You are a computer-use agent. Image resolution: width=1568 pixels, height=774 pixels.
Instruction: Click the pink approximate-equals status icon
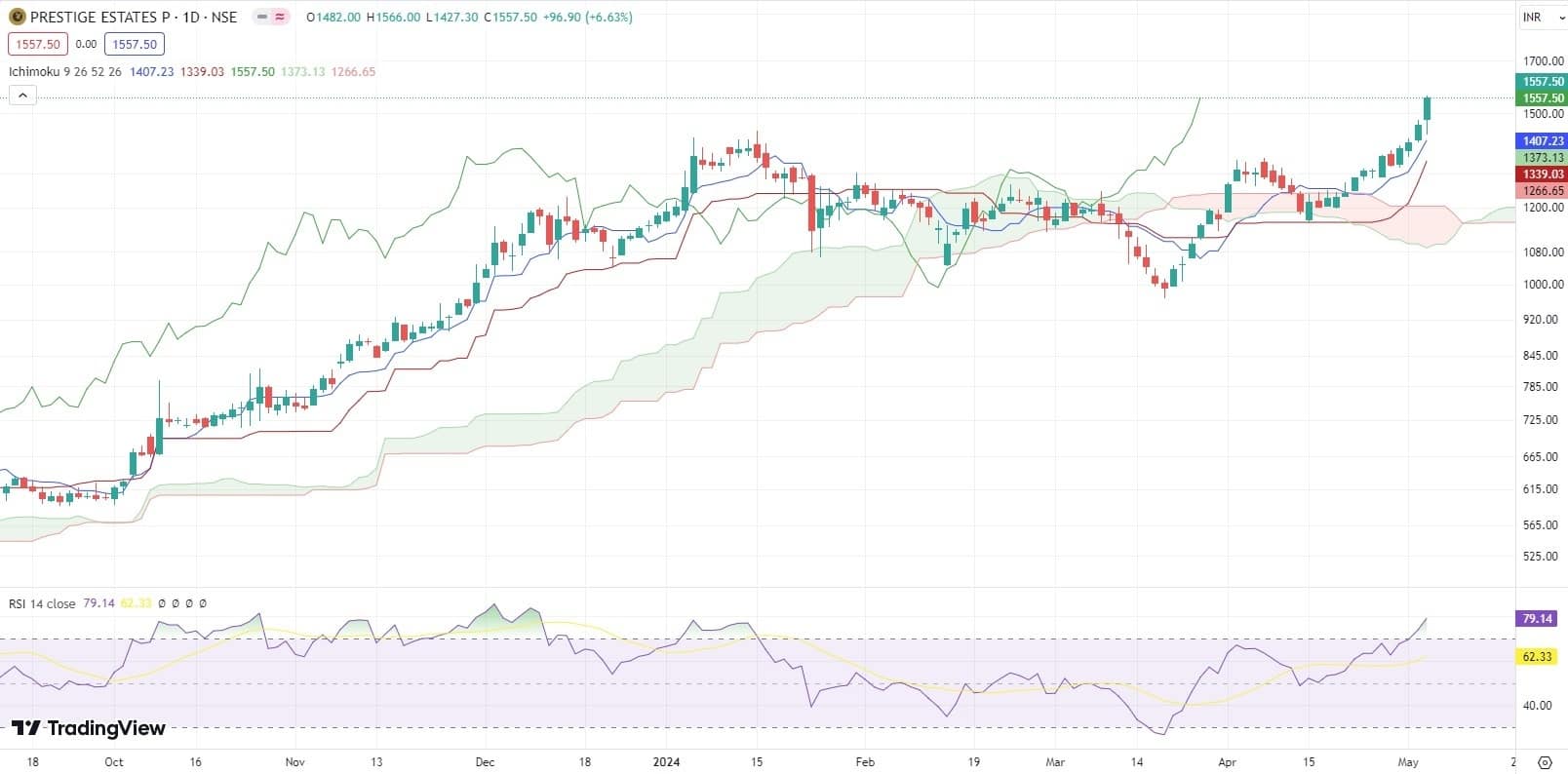281,18
